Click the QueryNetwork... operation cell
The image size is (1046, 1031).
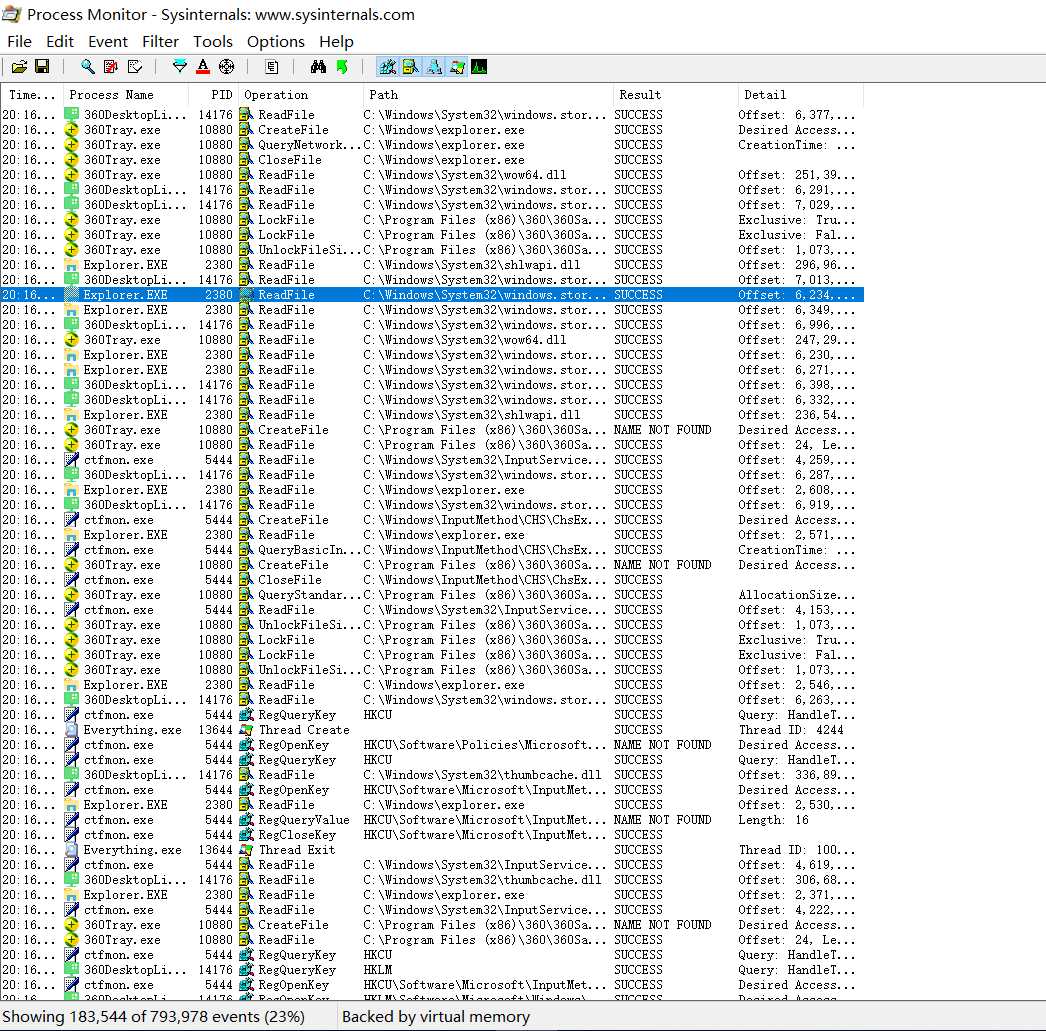[x=310, y=145]
